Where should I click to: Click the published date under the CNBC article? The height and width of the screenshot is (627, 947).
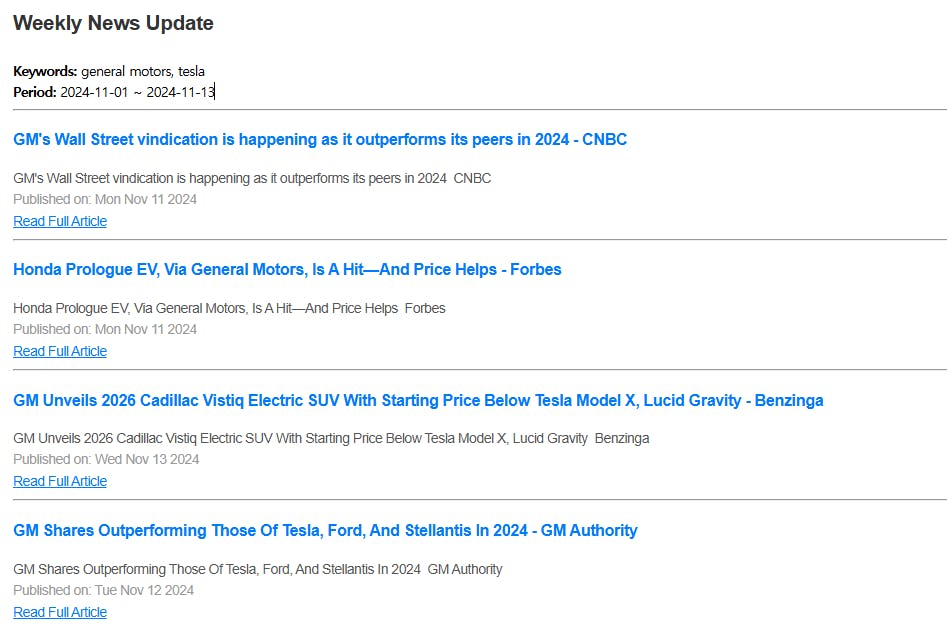105,199
